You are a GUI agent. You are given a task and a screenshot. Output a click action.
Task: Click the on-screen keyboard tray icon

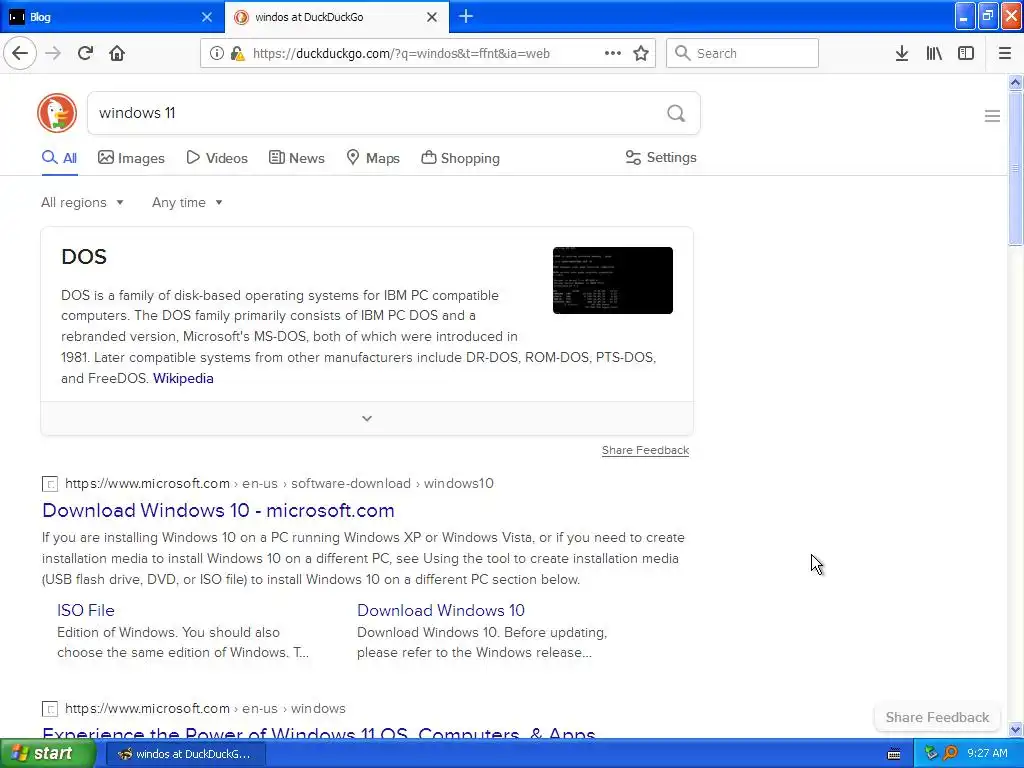click(894, 754)
